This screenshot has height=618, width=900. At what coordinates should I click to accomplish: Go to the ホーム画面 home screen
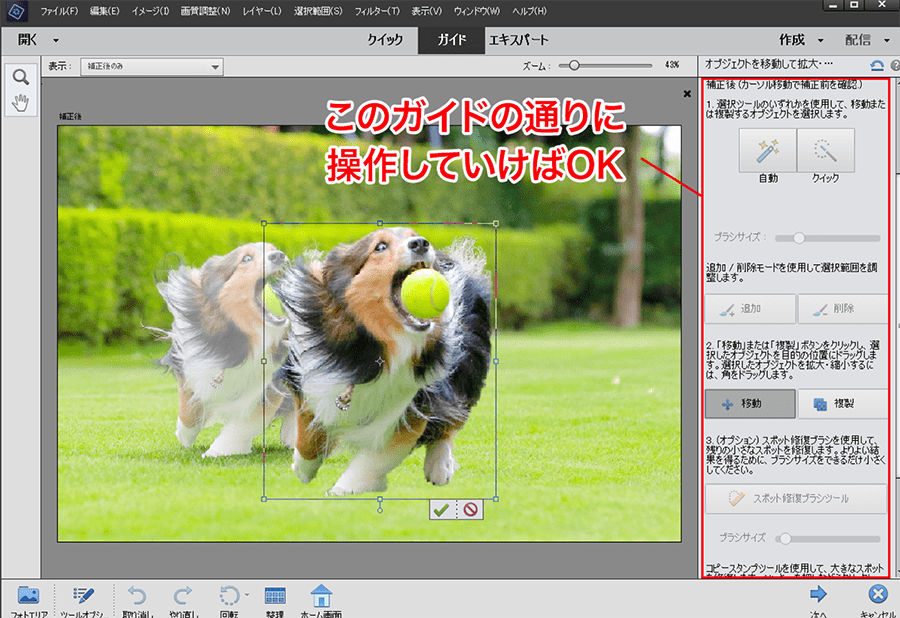320,598
